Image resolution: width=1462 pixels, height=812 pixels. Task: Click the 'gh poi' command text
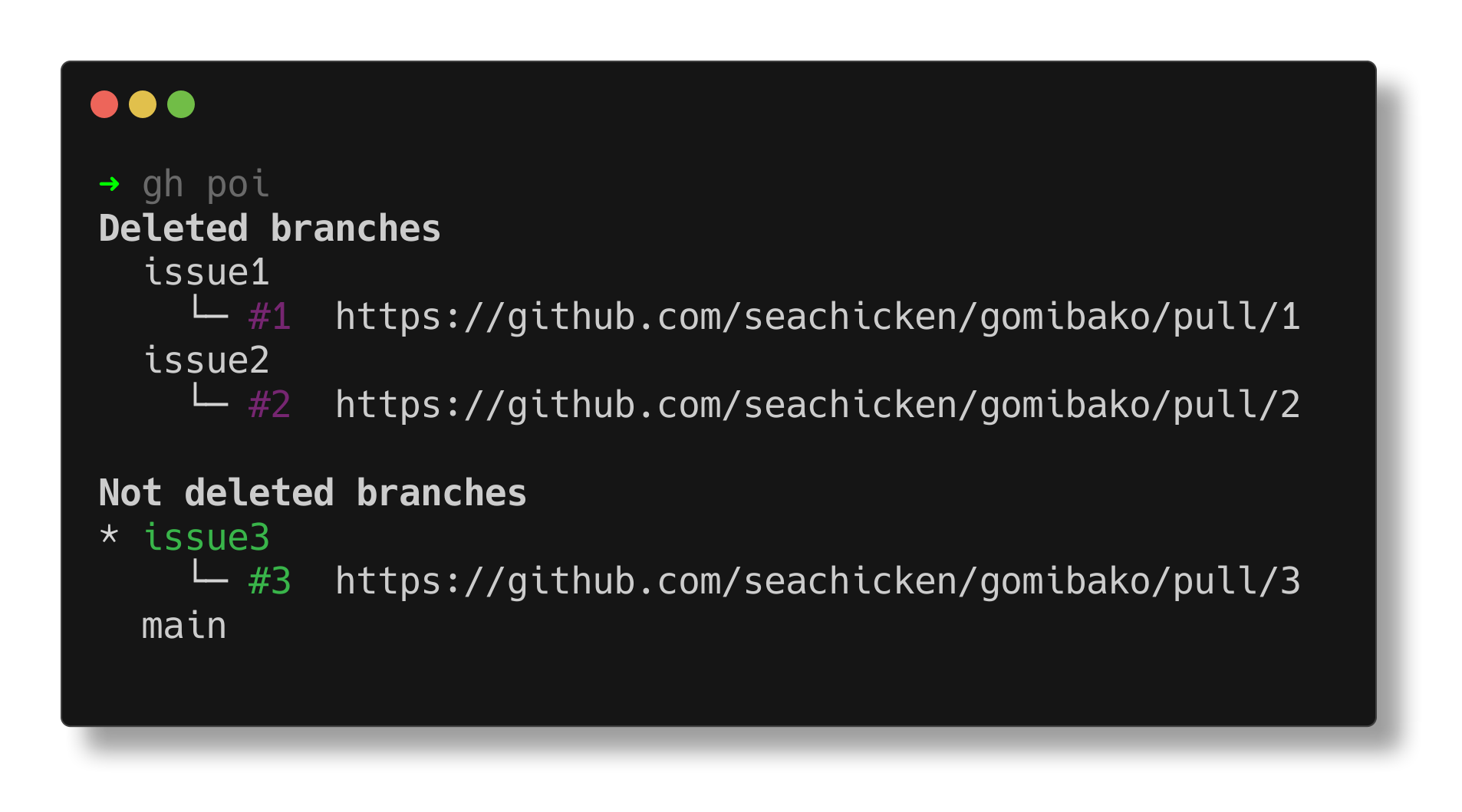coord(206,186)
